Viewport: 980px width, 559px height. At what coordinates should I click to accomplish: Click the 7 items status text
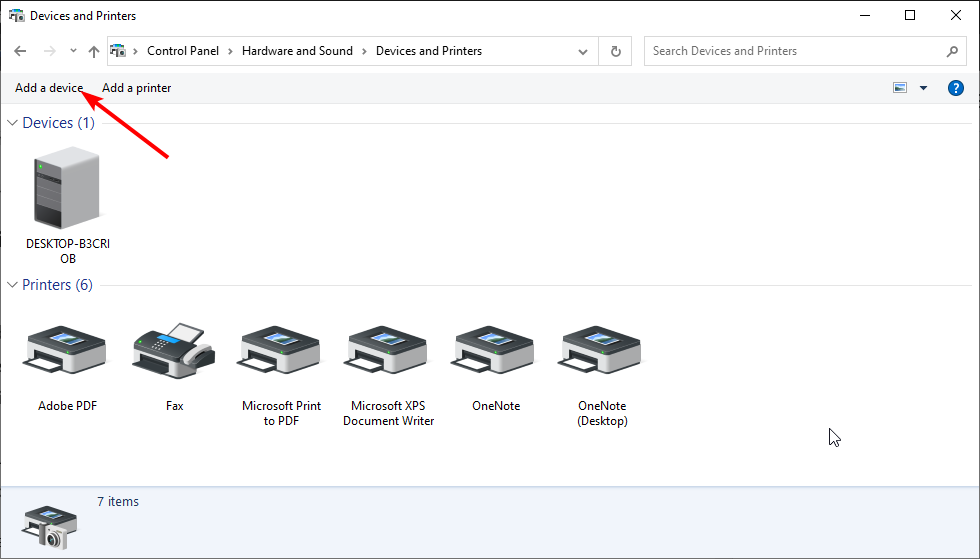click(x=118, y=501)
